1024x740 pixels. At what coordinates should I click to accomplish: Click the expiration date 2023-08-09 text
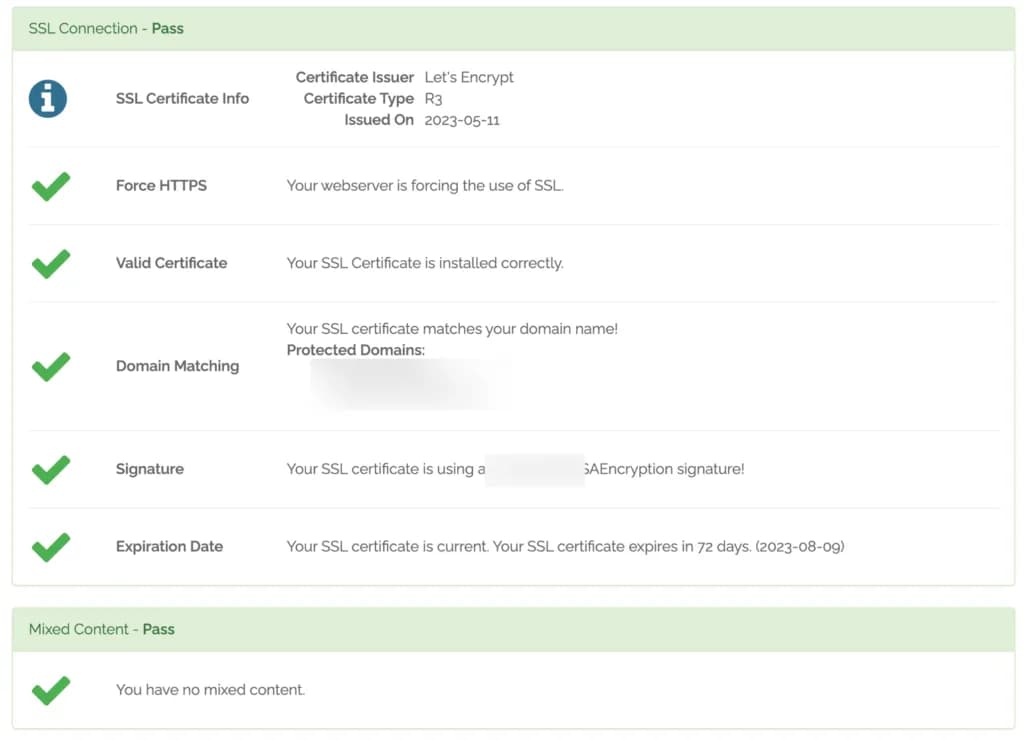point(802,546)
